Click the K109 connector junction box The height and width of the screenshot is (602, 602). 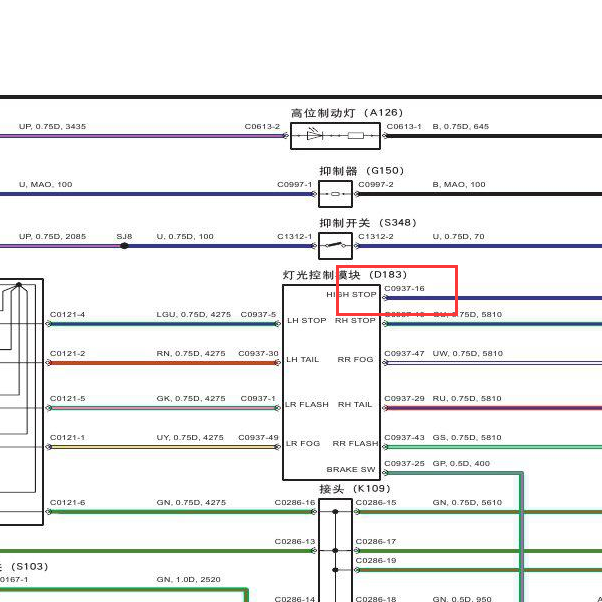(335, 550)
